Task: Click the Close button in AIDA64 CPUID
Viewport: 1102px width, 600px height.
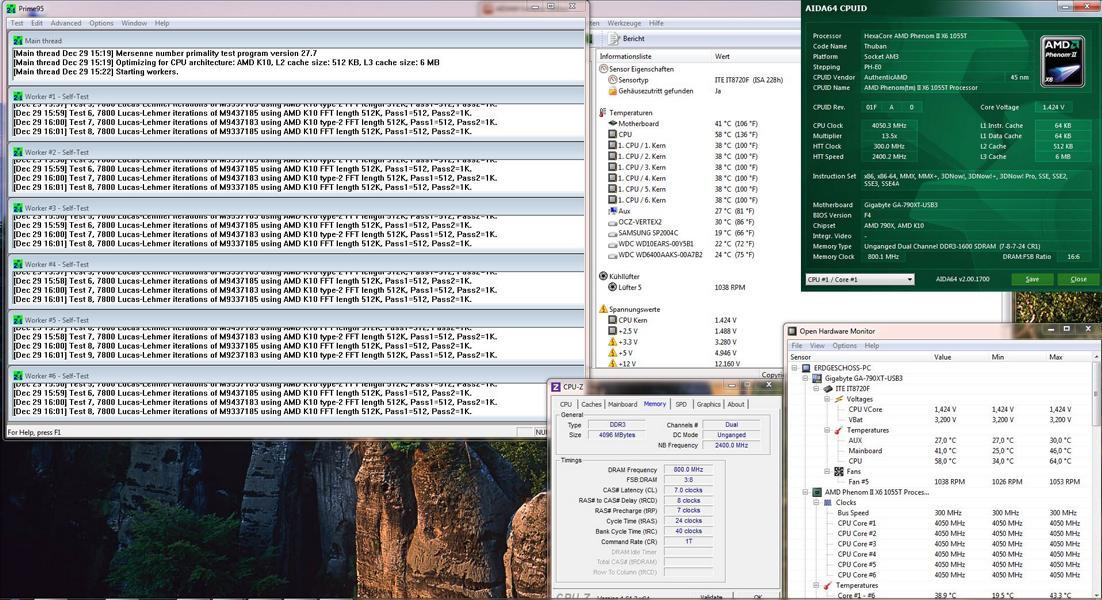Action: (x=1079, y=279)
